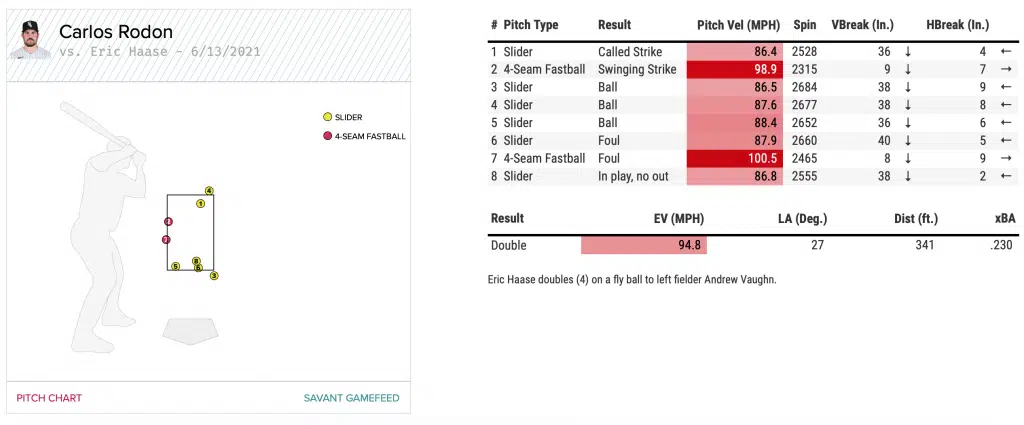Image resolution: width=1024 pixels, height=425 pixels.
Task: Click the red 4-Seam Fastball legend swatch
Action: (x=326, y=136)
